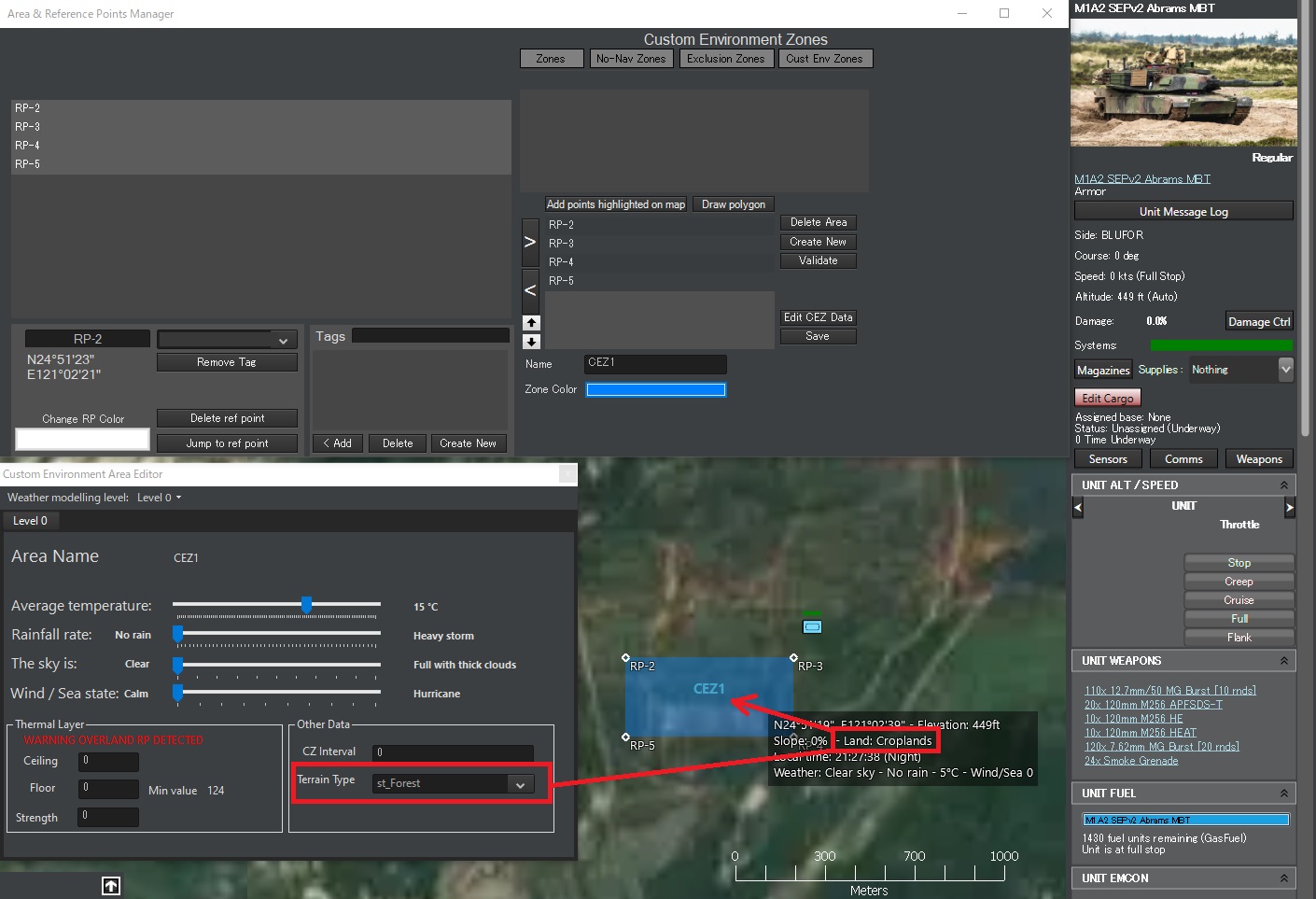Select the Level 0 tab
The image size is (1316, 899).
point(30,521)
